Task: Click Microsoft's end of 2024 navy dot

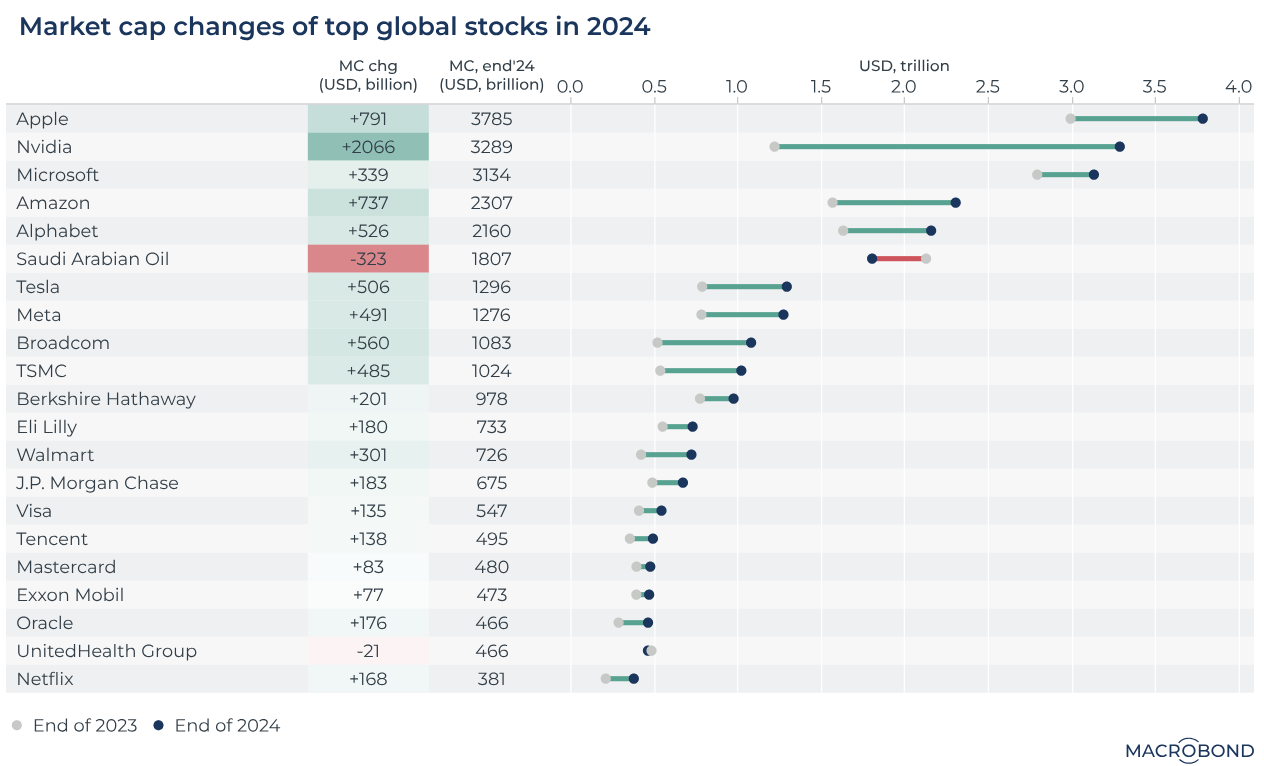Action: click(1093, 175)
